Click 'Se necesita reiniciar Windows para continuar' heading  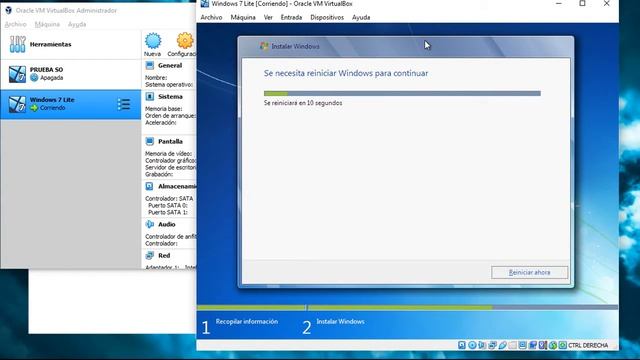pyautogui.click(x=346, y=73)
